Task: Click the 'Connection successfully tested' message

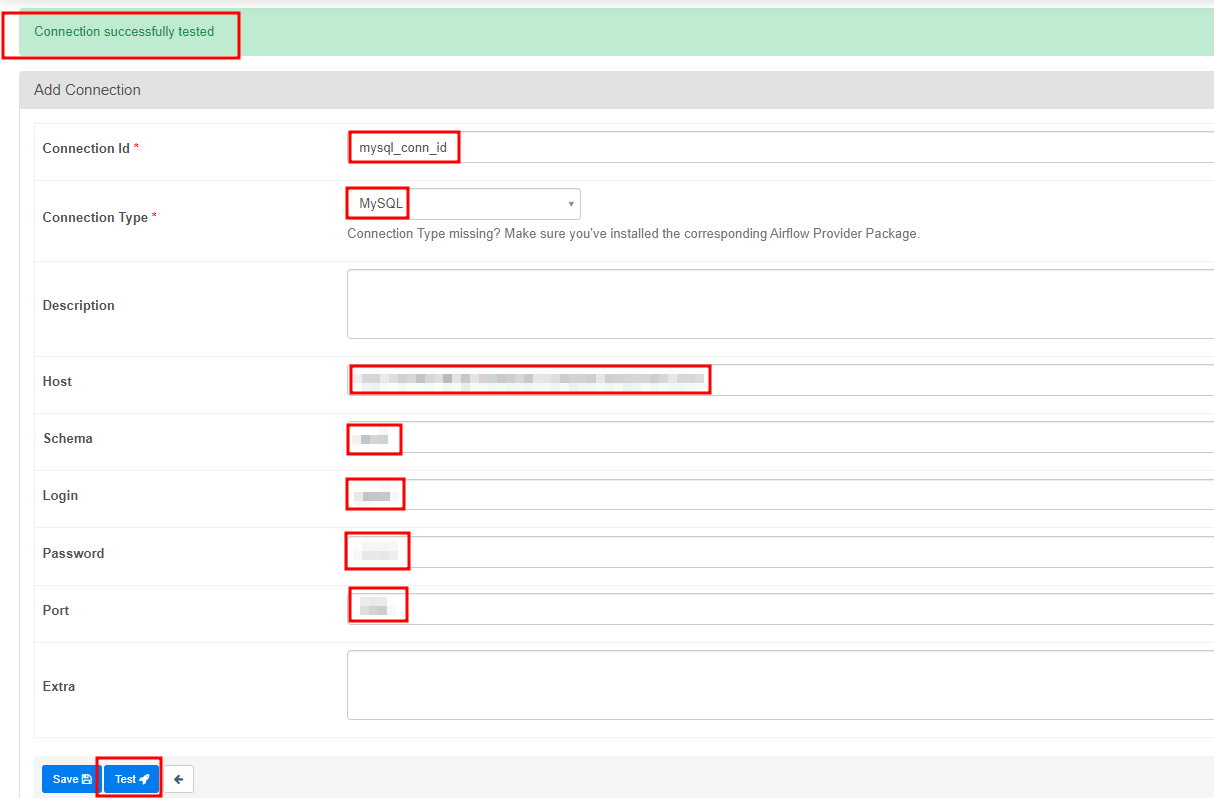Action: click(124, 32)
